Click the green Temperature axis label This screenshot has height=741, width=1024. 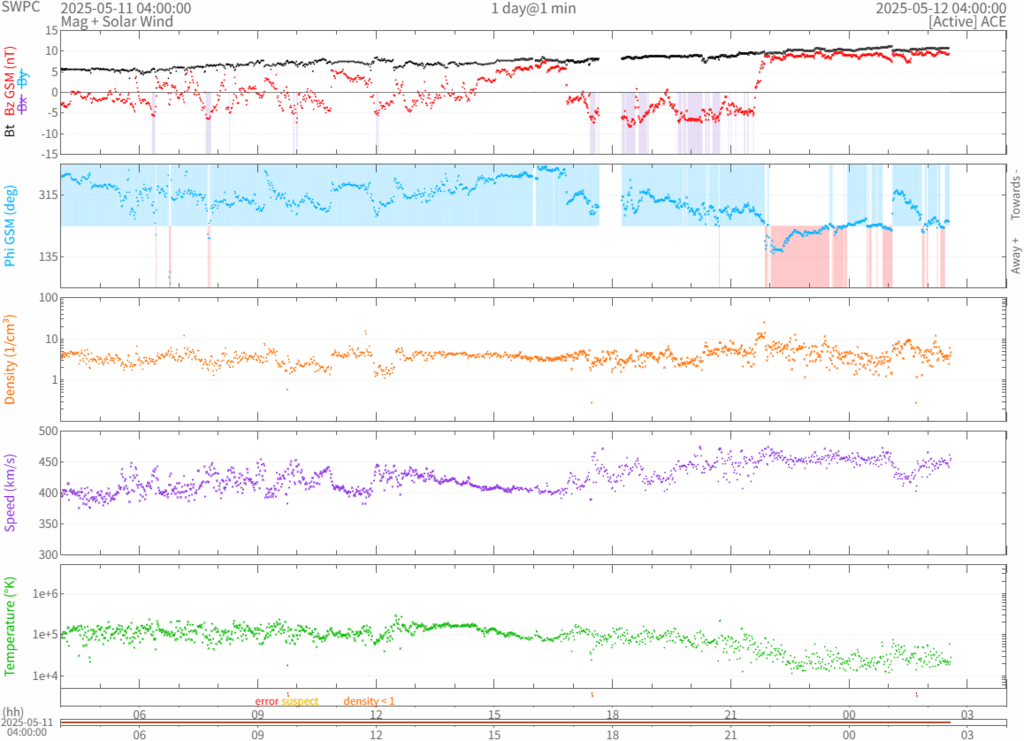(x=11, y=626)
